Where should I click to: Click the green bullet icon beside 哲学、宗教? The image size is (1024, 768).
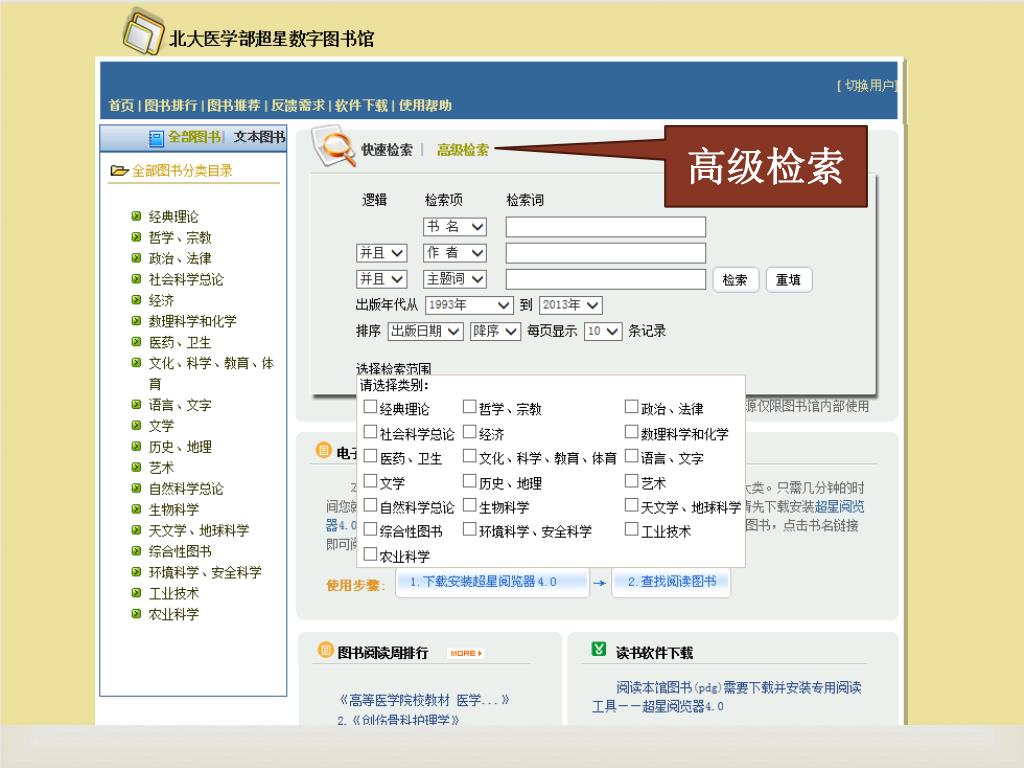click(136, 237)
